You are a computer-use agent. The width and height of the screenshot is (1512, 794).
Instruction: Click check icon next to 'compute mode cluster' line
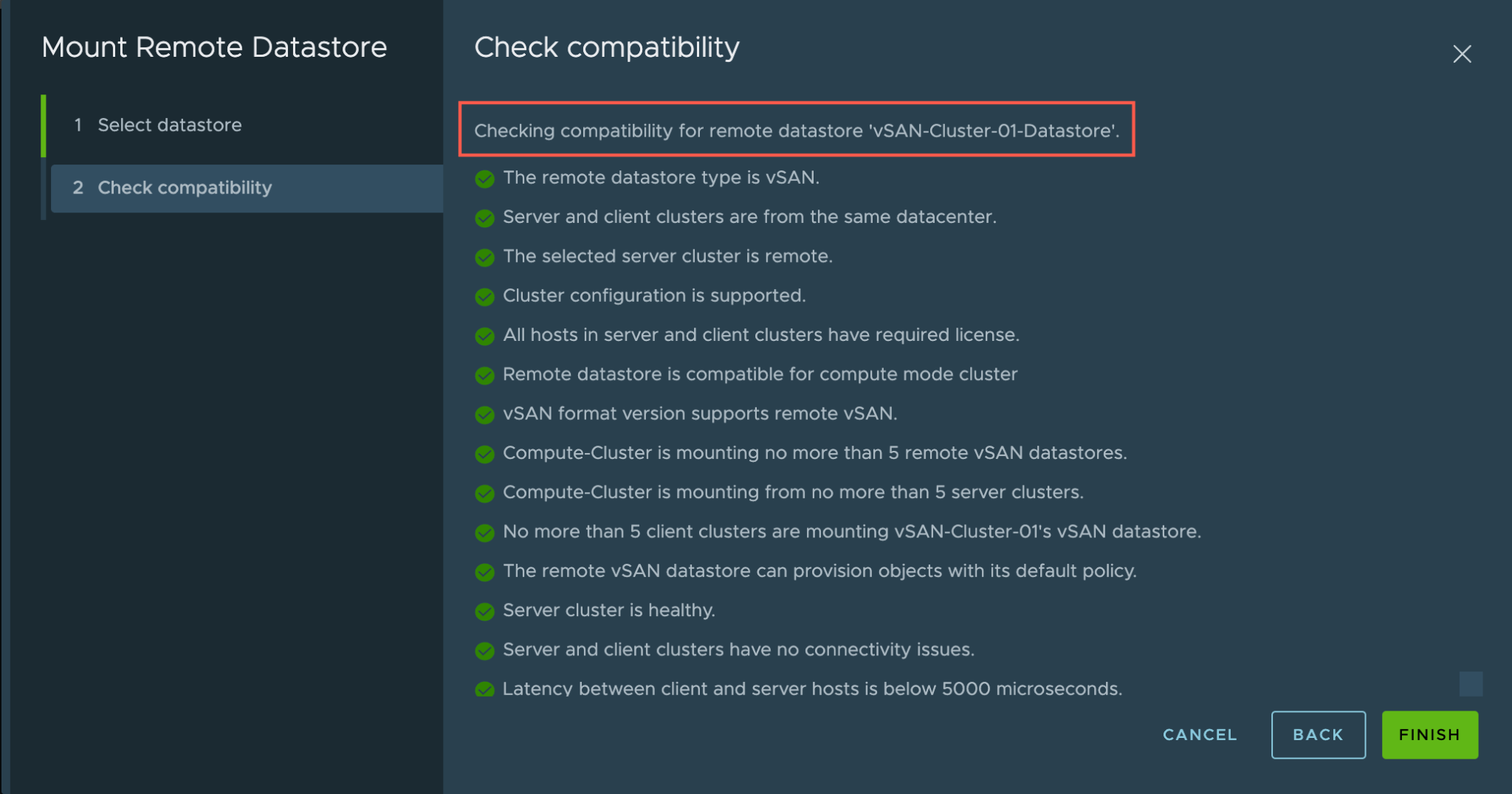484,375
